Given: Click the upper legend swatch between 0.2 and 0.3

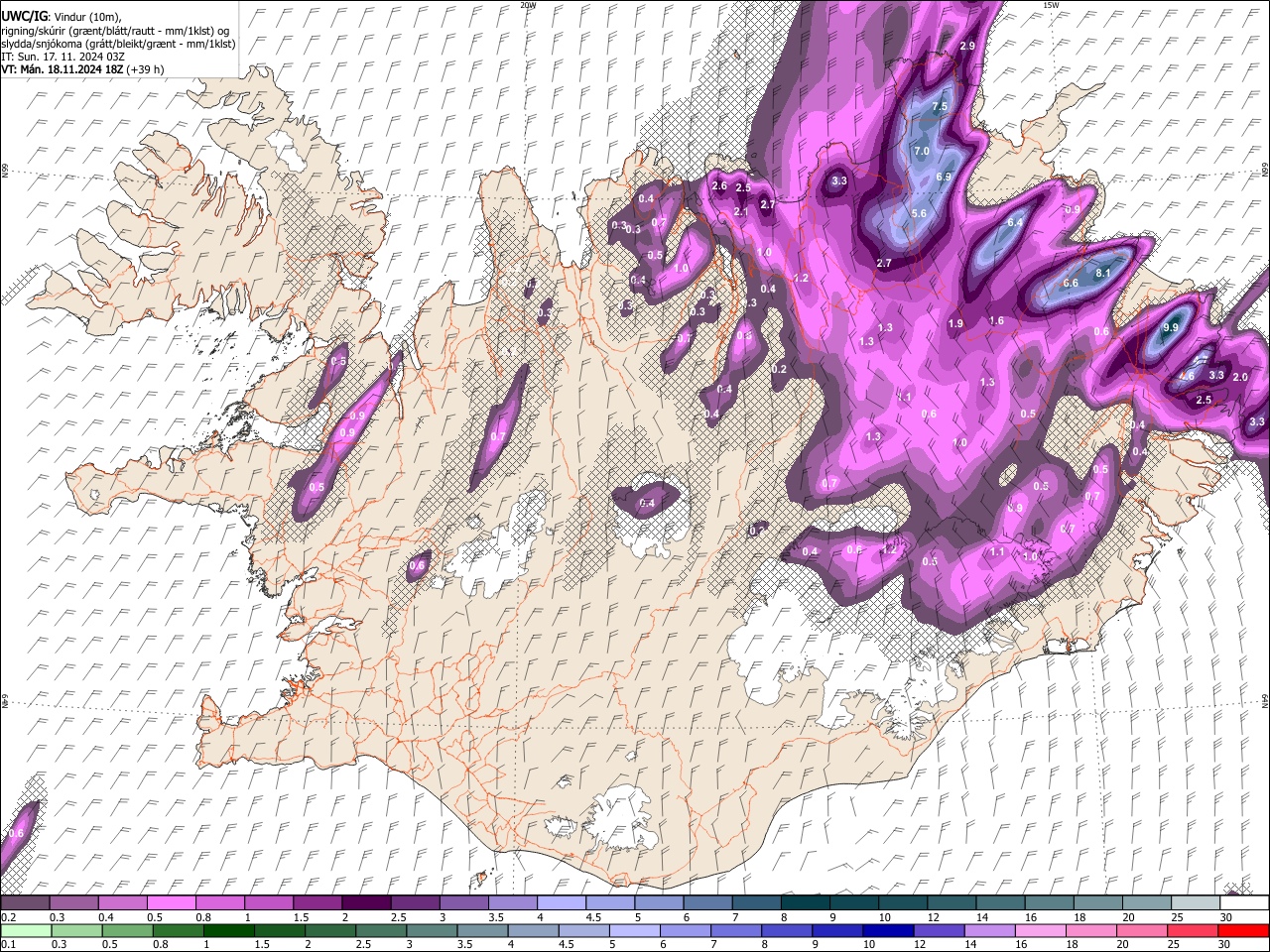Looking at the screenshot, I should coord(25,903).
